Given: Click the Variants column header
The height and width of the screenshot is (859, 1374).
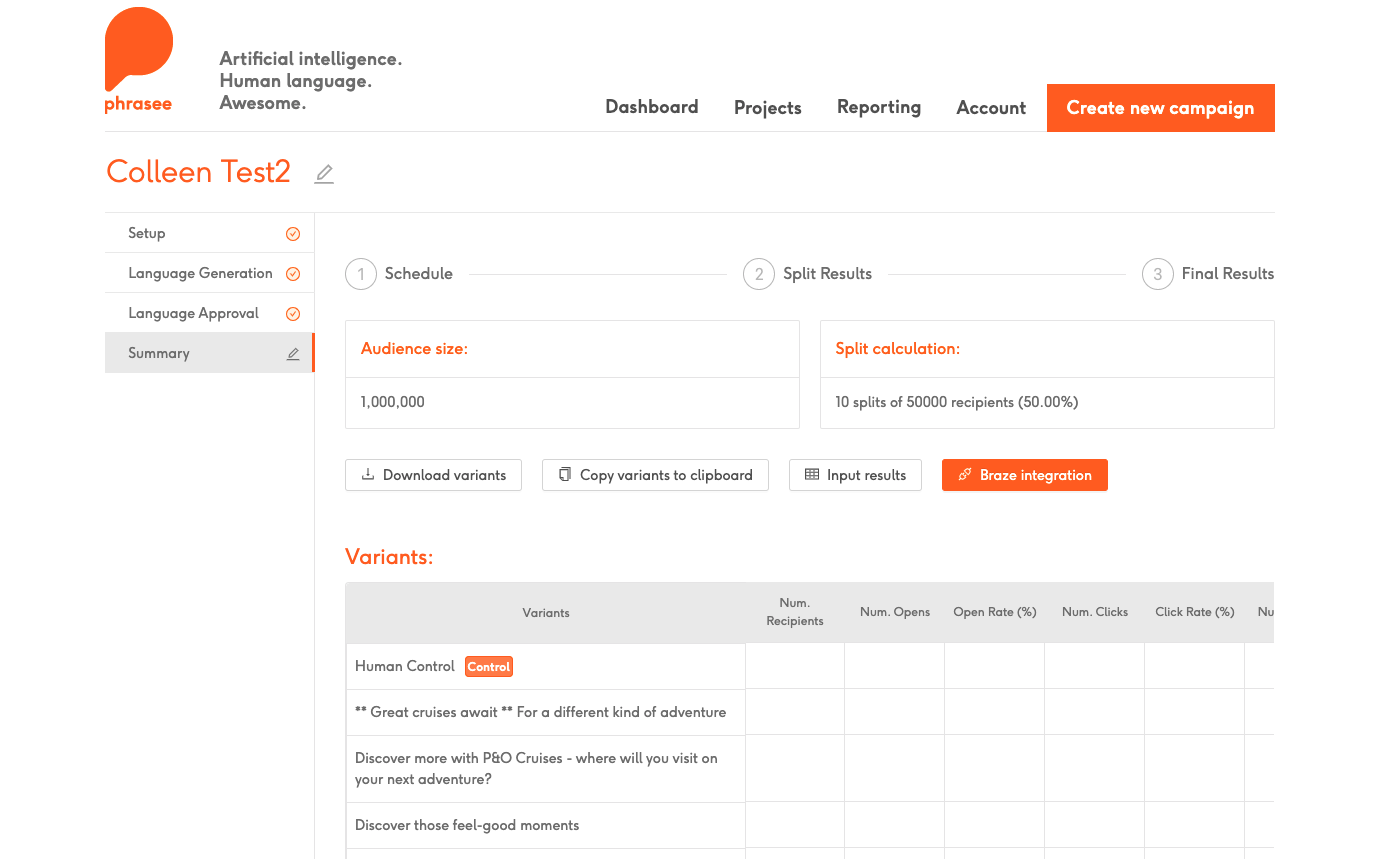Looking at the screenshot, I should pos(546,613).
